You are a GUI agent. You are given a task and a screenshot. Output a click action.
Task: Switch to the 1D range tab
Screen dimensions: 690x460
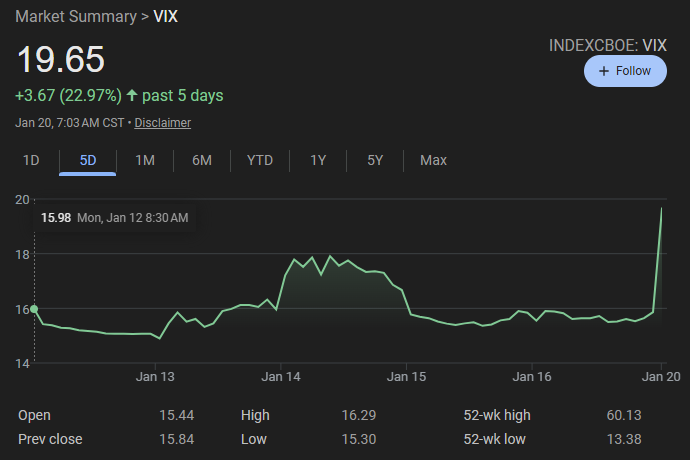coord(31,160)
